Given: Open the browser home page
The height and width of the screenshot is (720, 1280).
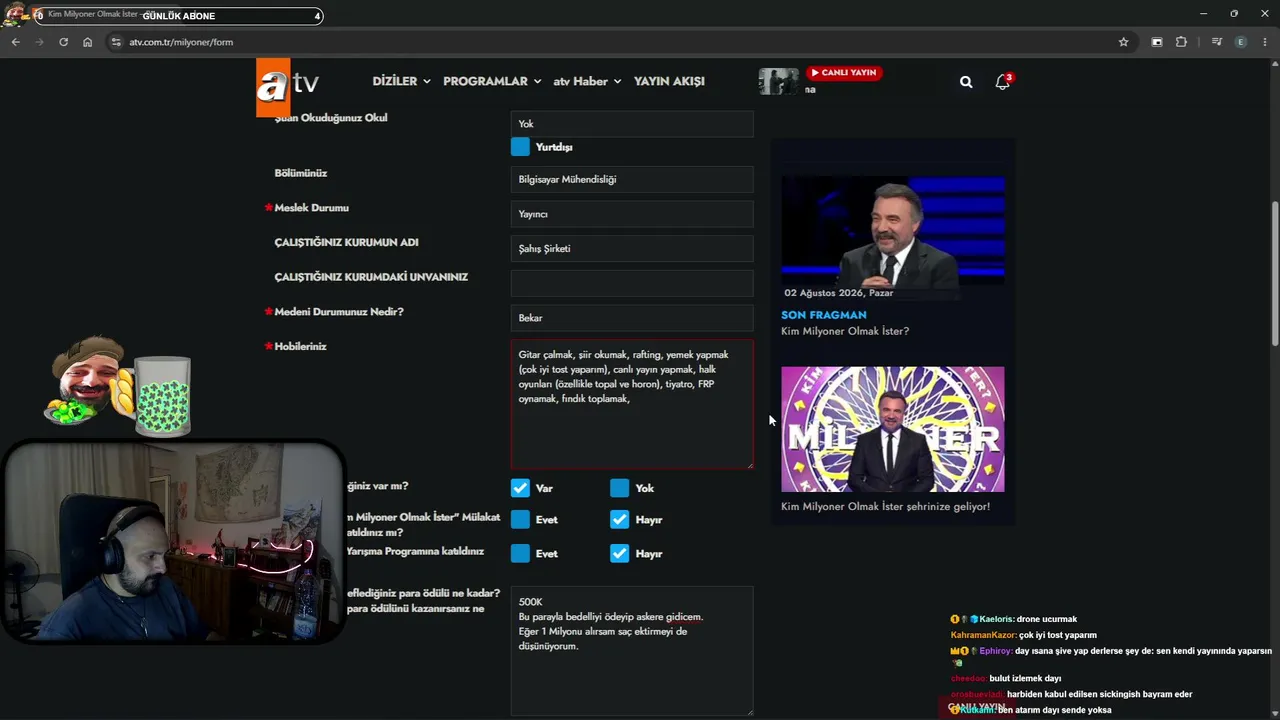Looking at the screenshot, I should [x=87, y=42].
